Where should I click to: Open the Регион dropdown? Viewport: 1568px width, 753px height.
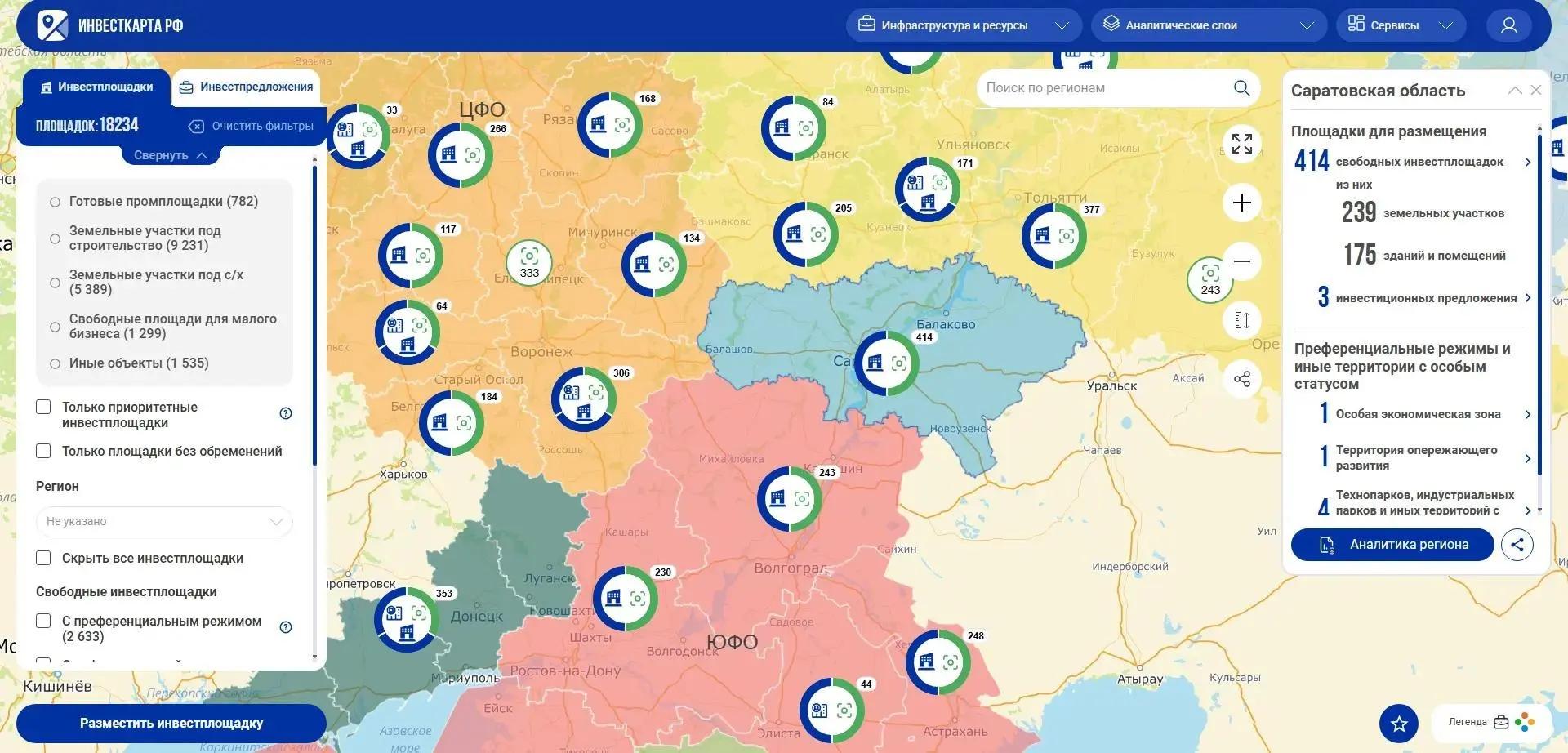pos(164,522)
